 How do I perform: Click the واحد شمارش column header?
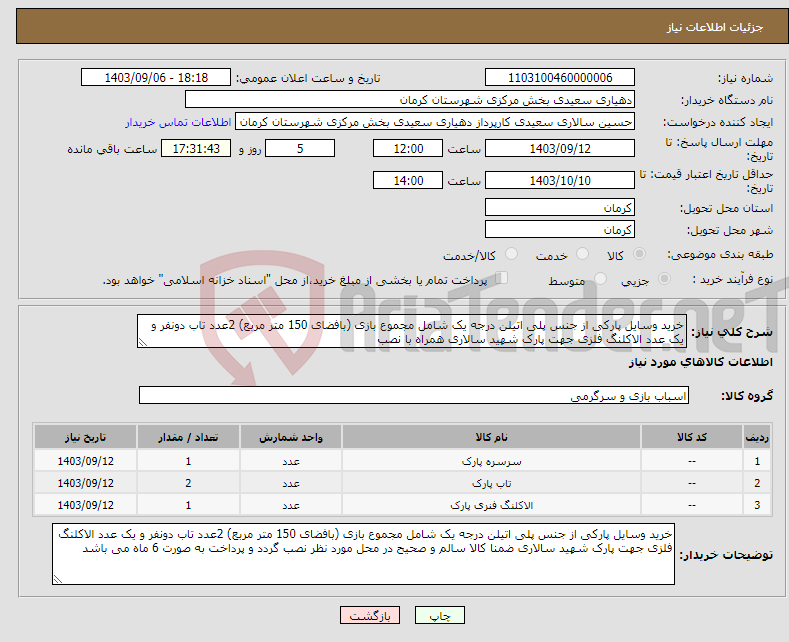tap(291, 437)
